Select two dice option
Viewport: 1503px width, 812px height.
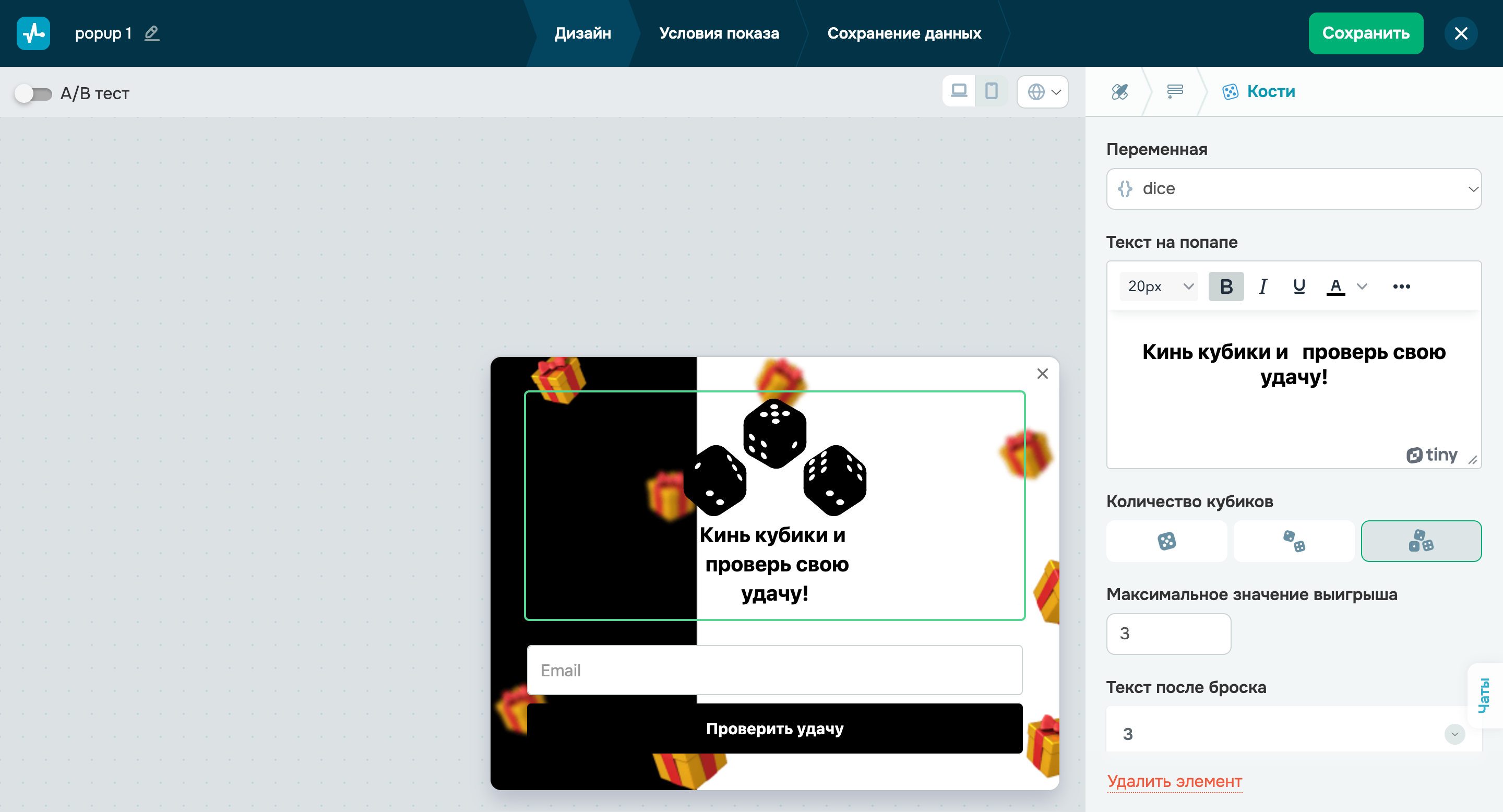[x=1294, y=541]
